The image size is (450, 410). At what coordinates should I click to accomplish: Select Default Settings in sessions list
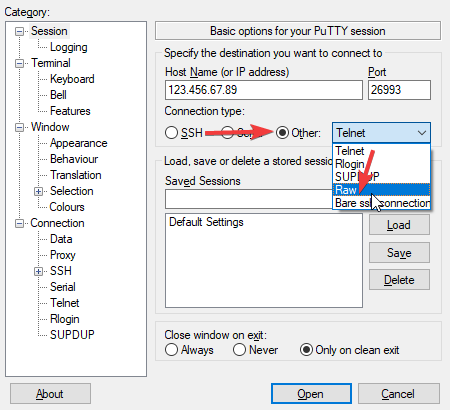coord(206,222)
